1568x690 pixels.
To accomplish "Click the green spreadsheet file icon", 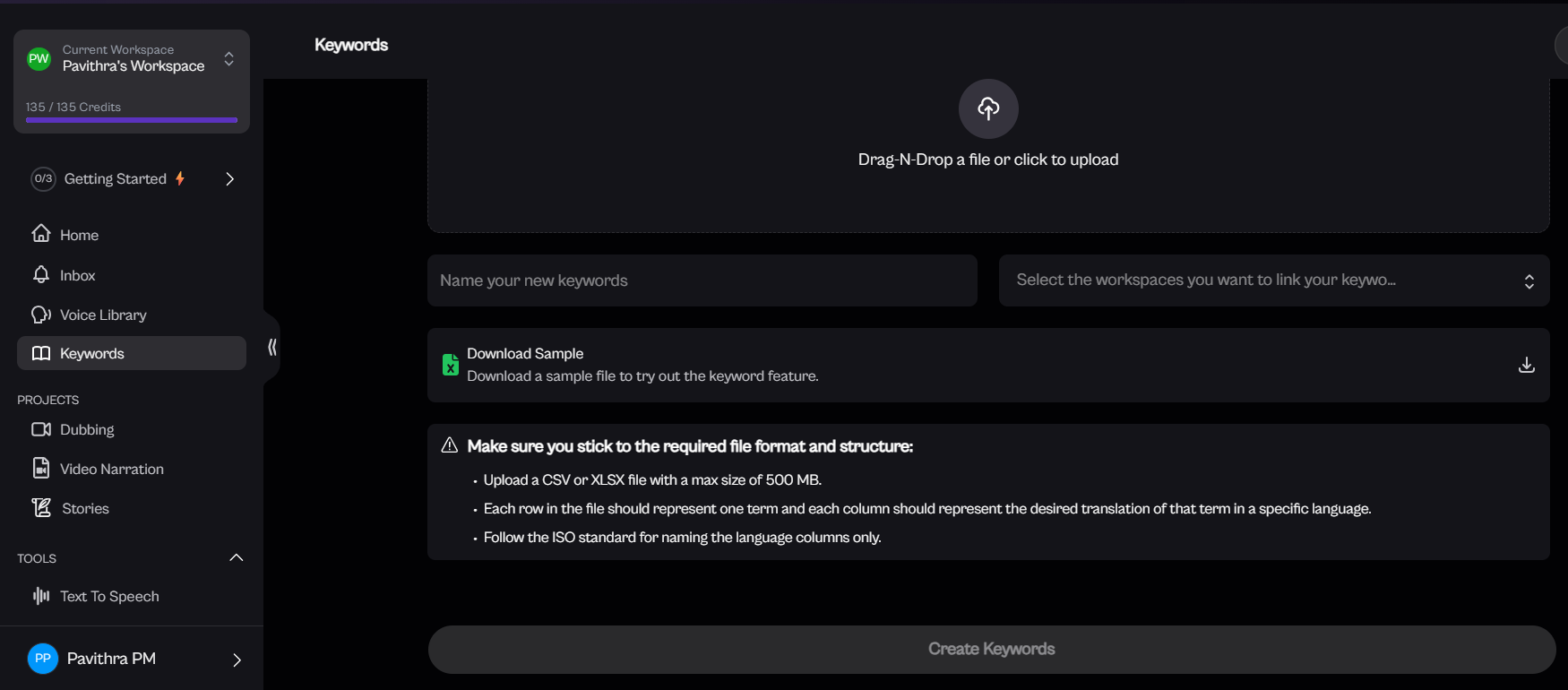I will coord(451,365).
